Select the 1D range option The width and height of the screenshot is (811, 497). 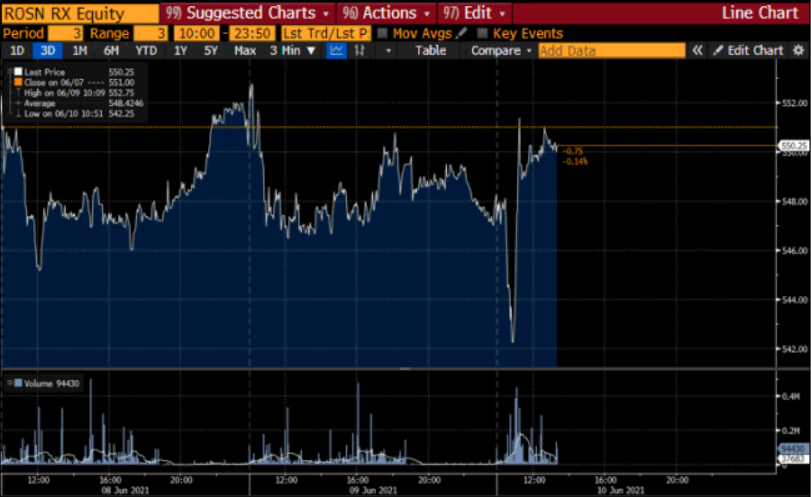pos(17,50)
